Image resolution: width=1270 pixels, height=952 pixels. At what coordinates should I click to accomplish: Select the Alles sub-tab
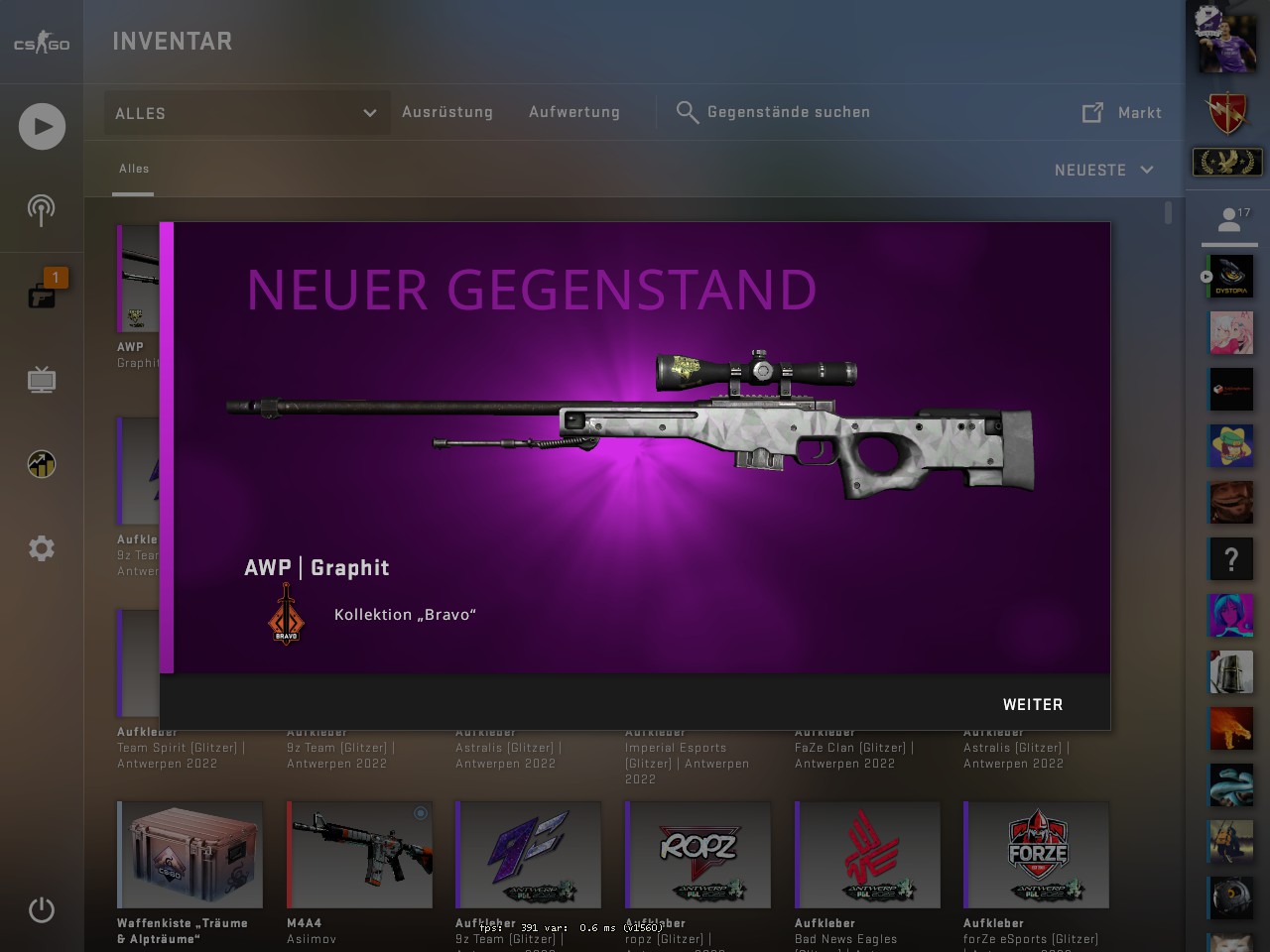[x=134, y=169]
